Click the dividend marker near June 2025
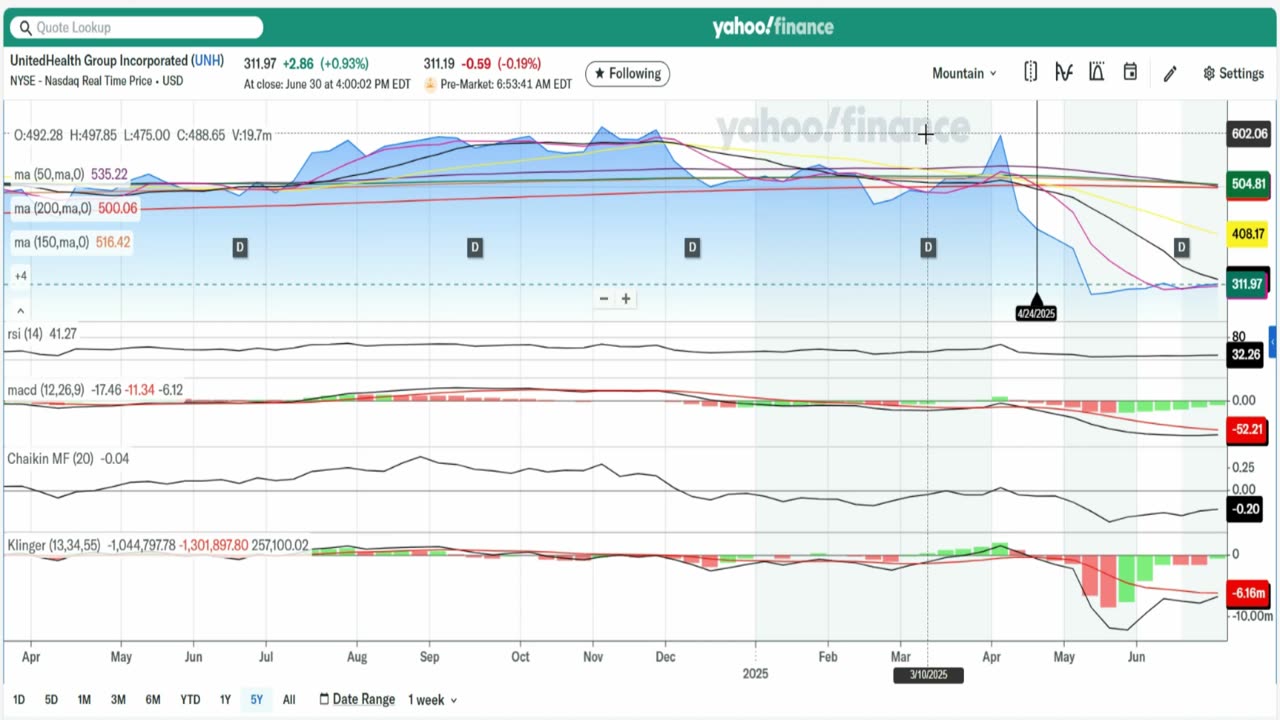The width and height of the screenshot is (1280, 720). [x=1182, y=247]
